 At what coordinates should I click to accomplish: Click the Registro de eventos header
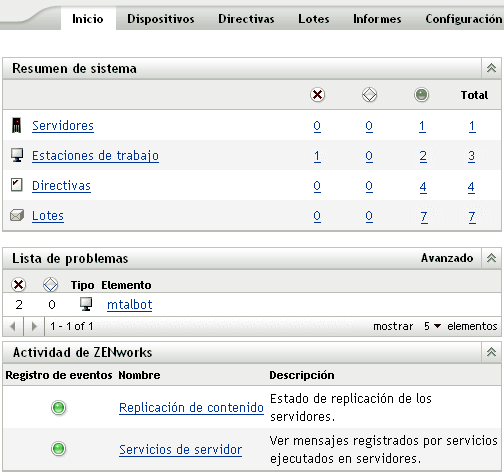[59, 375]
